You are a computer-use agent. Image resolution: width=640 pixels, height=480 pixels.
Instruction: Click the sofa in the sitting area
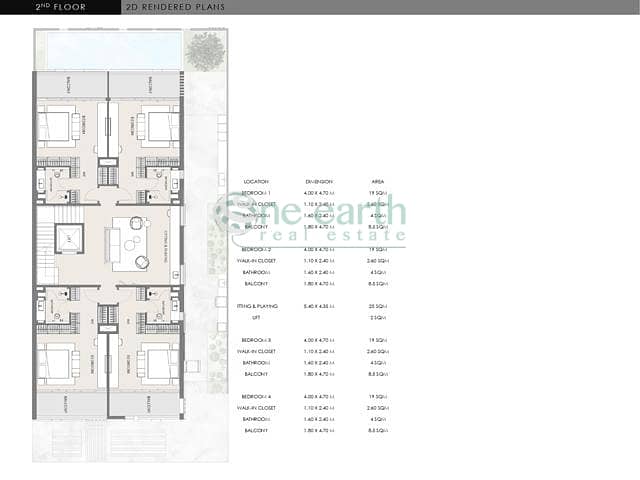coord(112,245)
